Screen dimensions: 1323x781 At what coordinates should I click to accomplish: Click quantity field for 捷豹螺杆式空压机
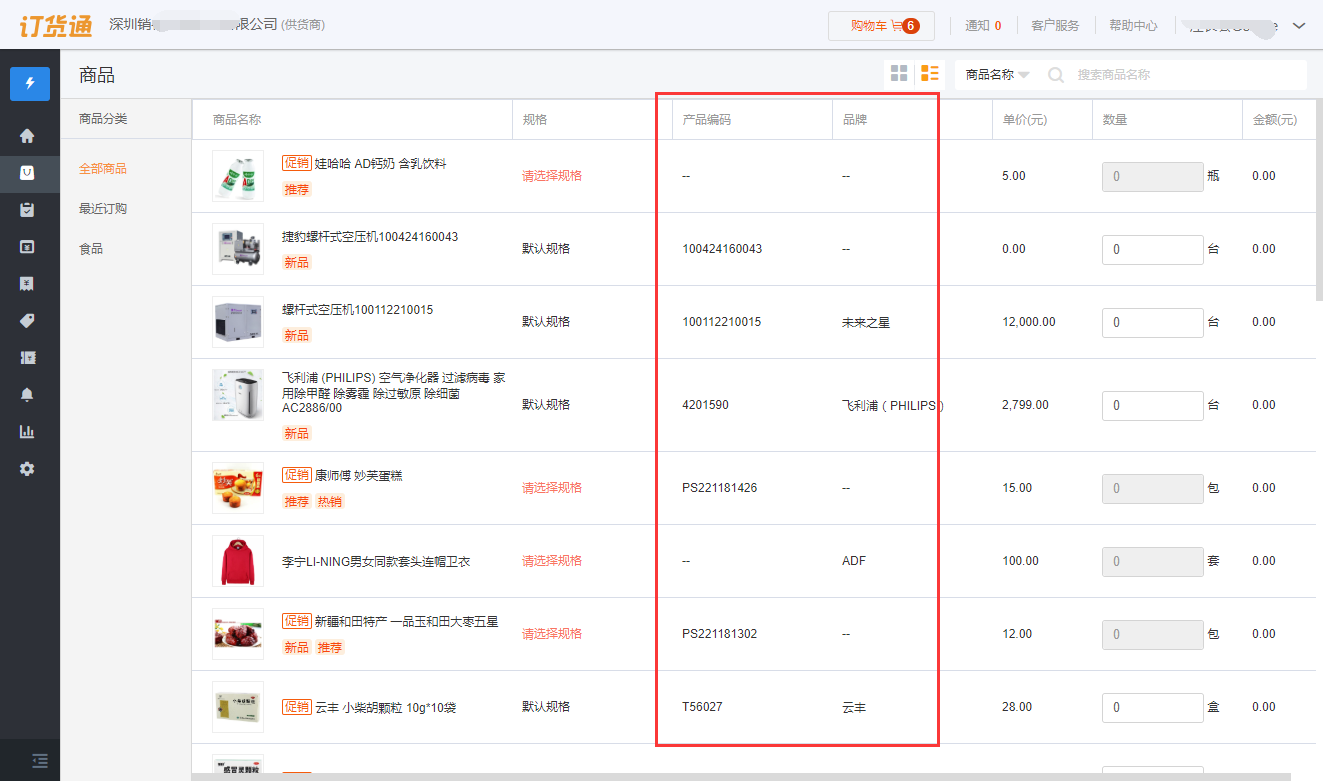click(1152, 250)
